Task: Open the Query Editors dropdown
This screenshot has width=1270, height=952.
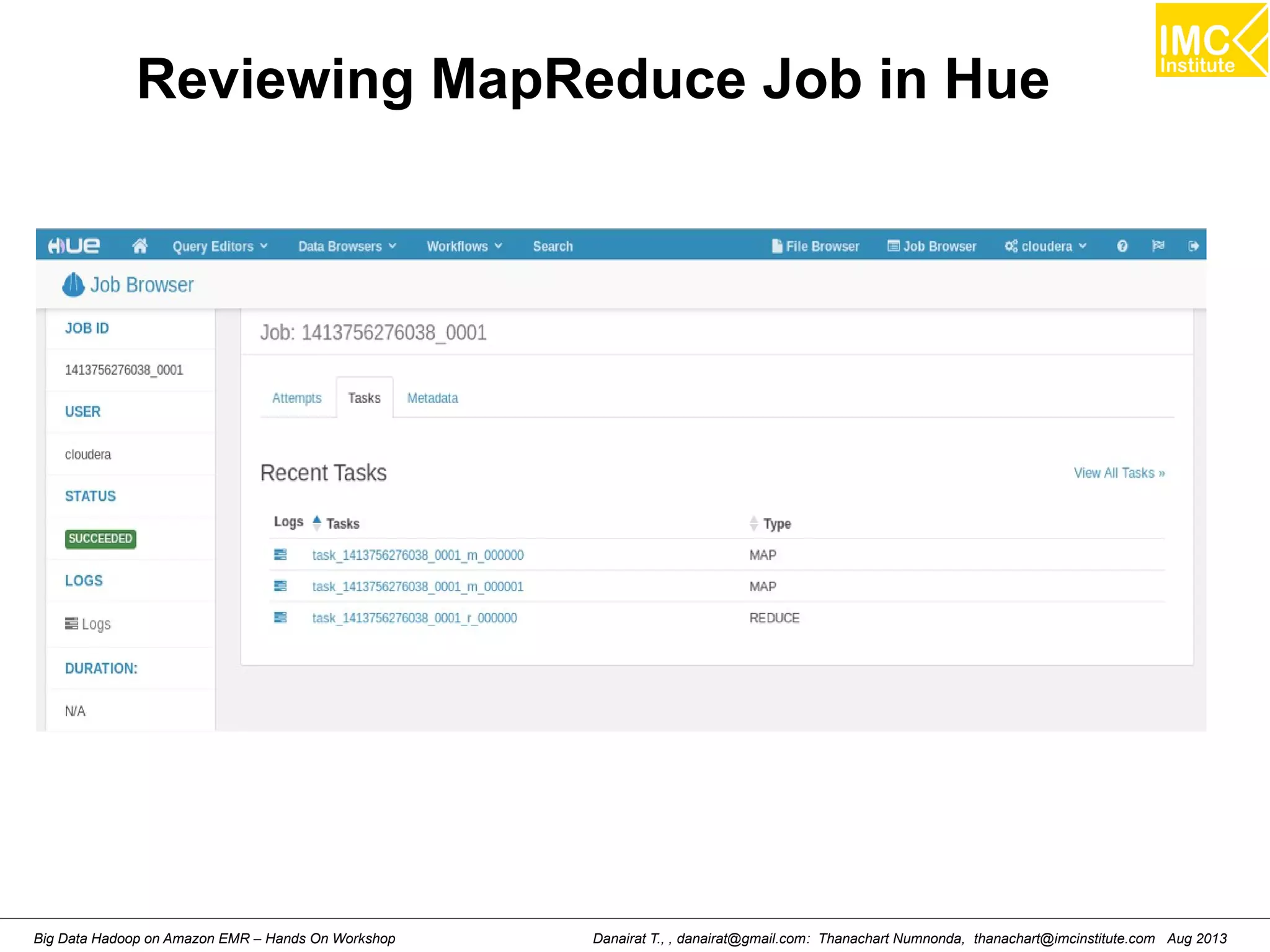Action: [220, 247]
